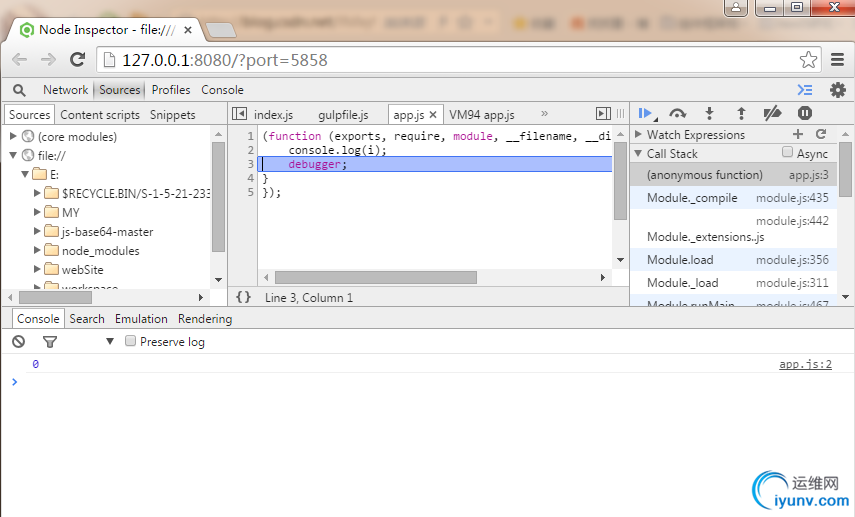
Task: Open console context dropdown arrow
Action: pos(110,341)
